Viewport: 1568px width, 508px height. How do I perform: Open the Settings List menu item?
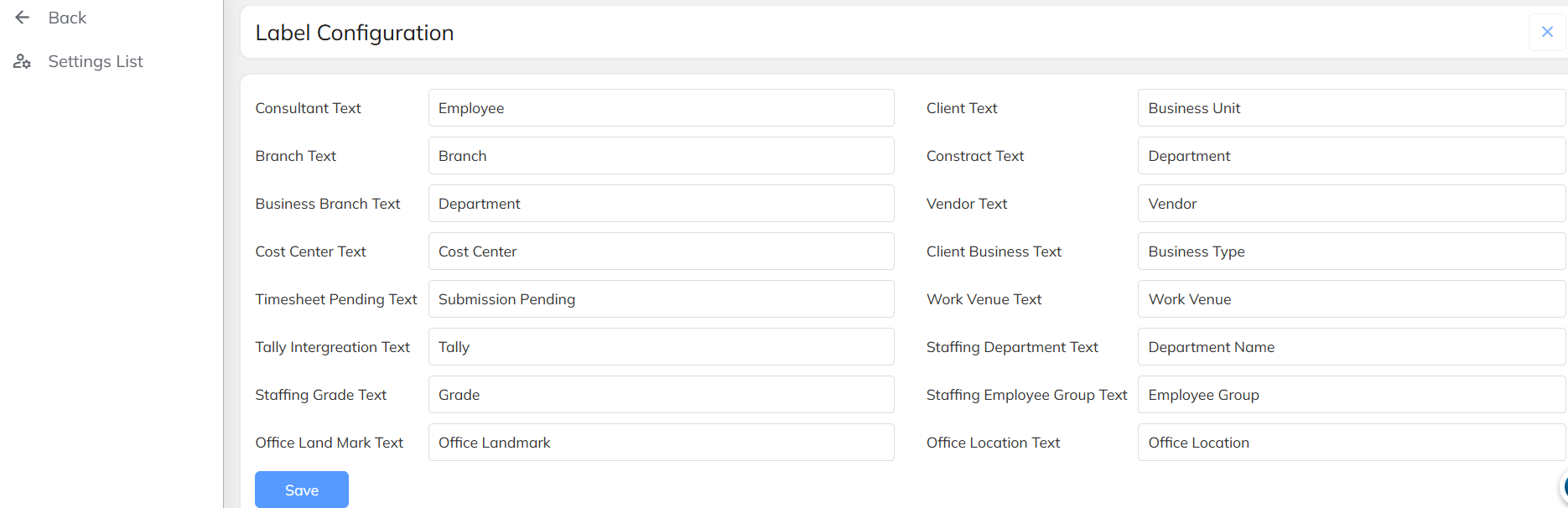pyautogui.click(x=95, y=61)
